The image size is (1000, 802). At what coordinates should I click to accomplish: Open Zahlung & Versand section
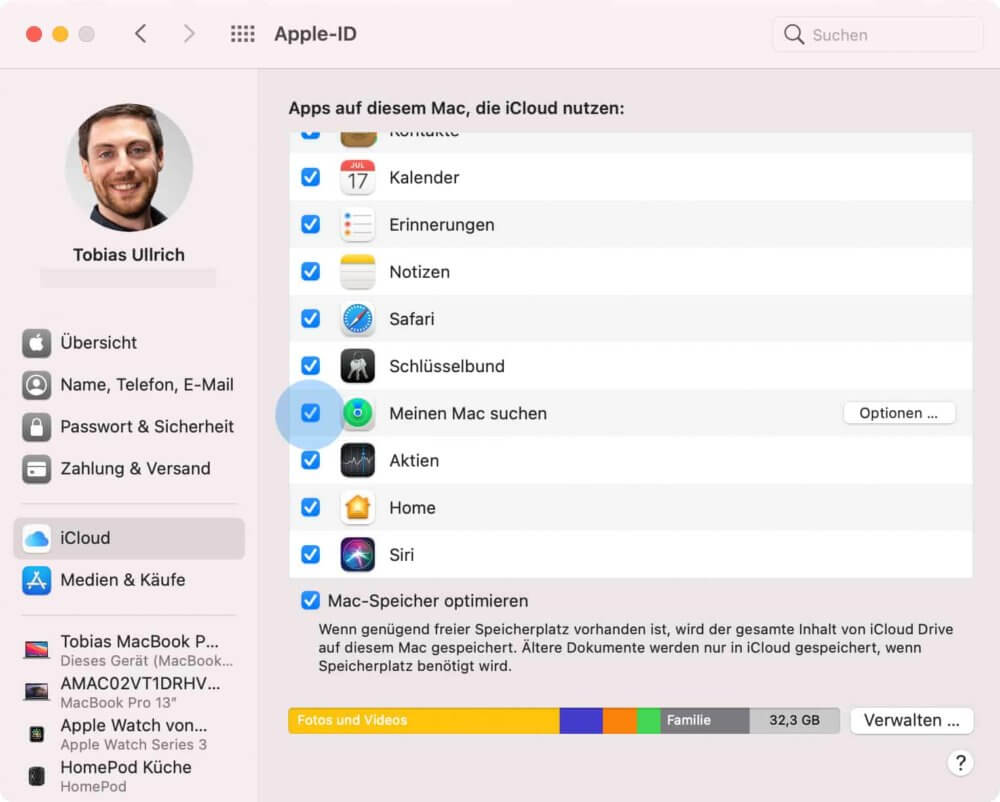(129, 469)
